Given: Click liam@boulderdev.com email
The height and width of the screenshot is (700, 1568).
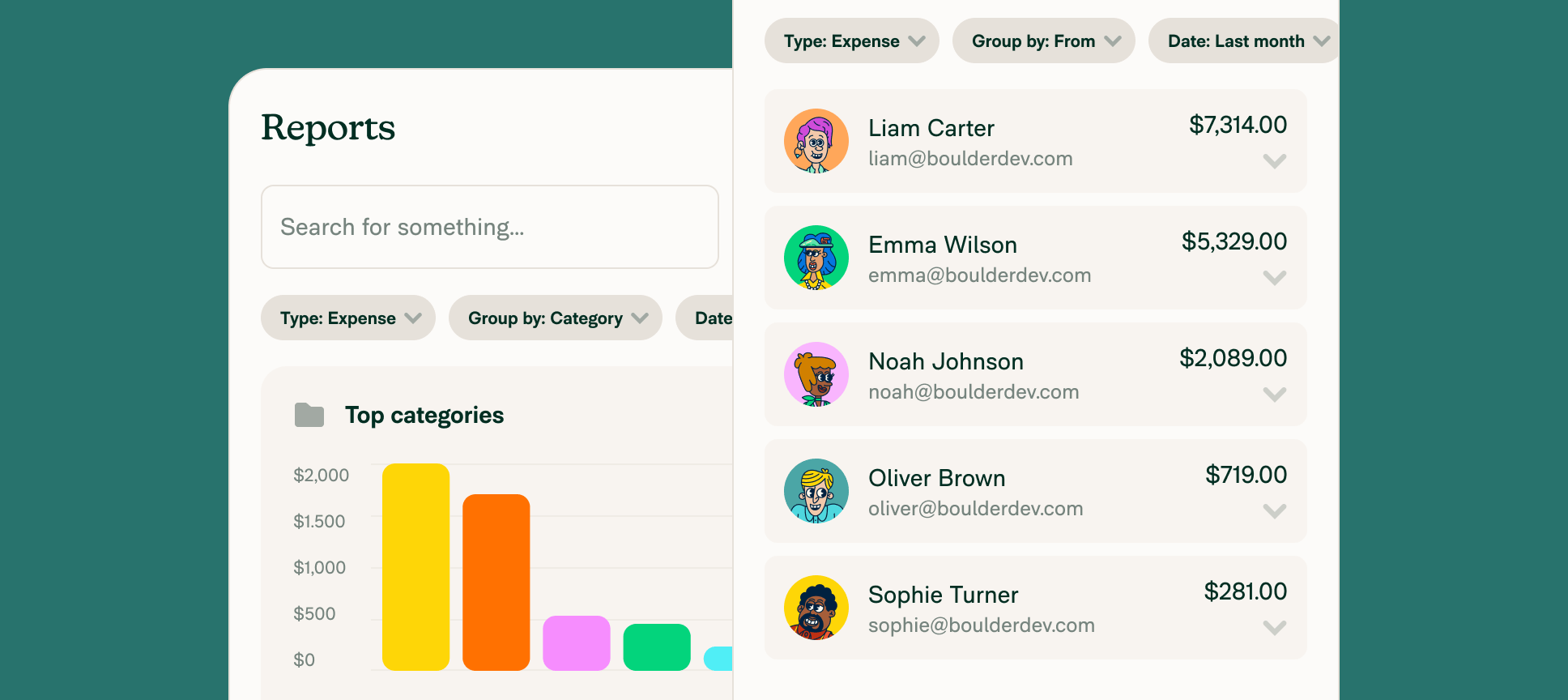Looking at the screenshot, I should pyautogui.click(x=970, y=159).
